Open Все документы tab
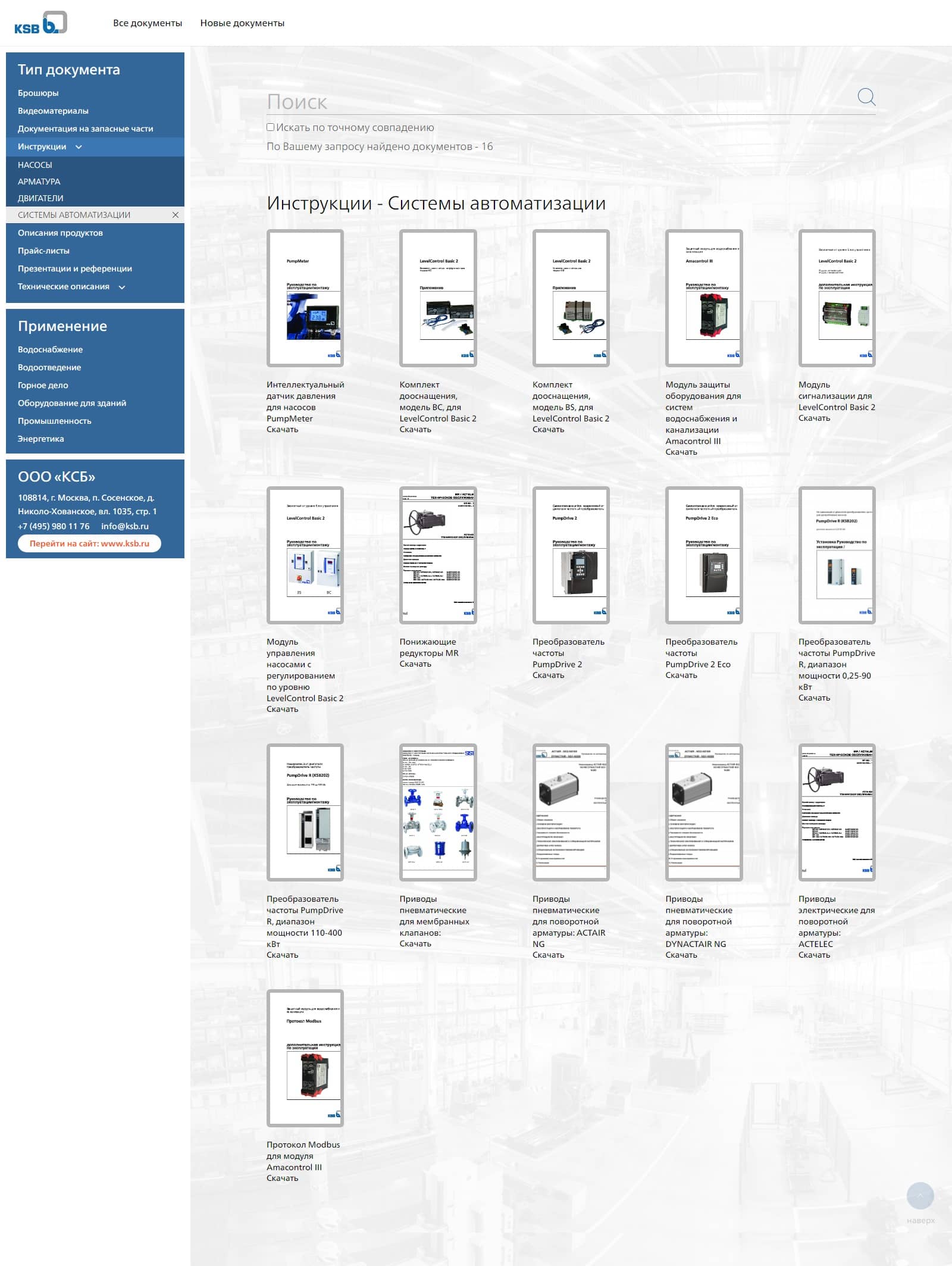Screen dimensions: 952x1266 148,23
